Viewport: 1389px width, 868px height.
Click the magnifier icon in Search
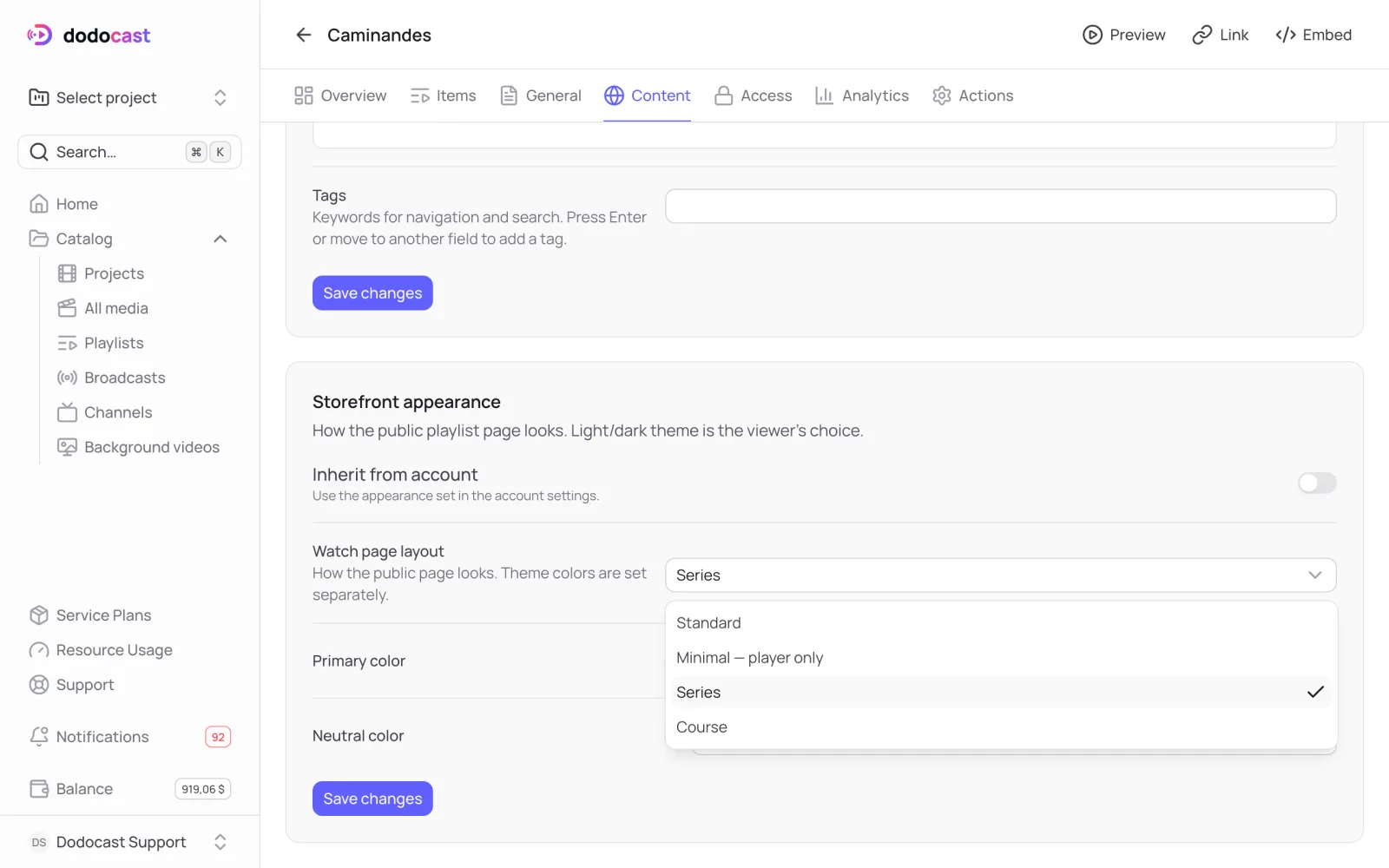point(39,152)
